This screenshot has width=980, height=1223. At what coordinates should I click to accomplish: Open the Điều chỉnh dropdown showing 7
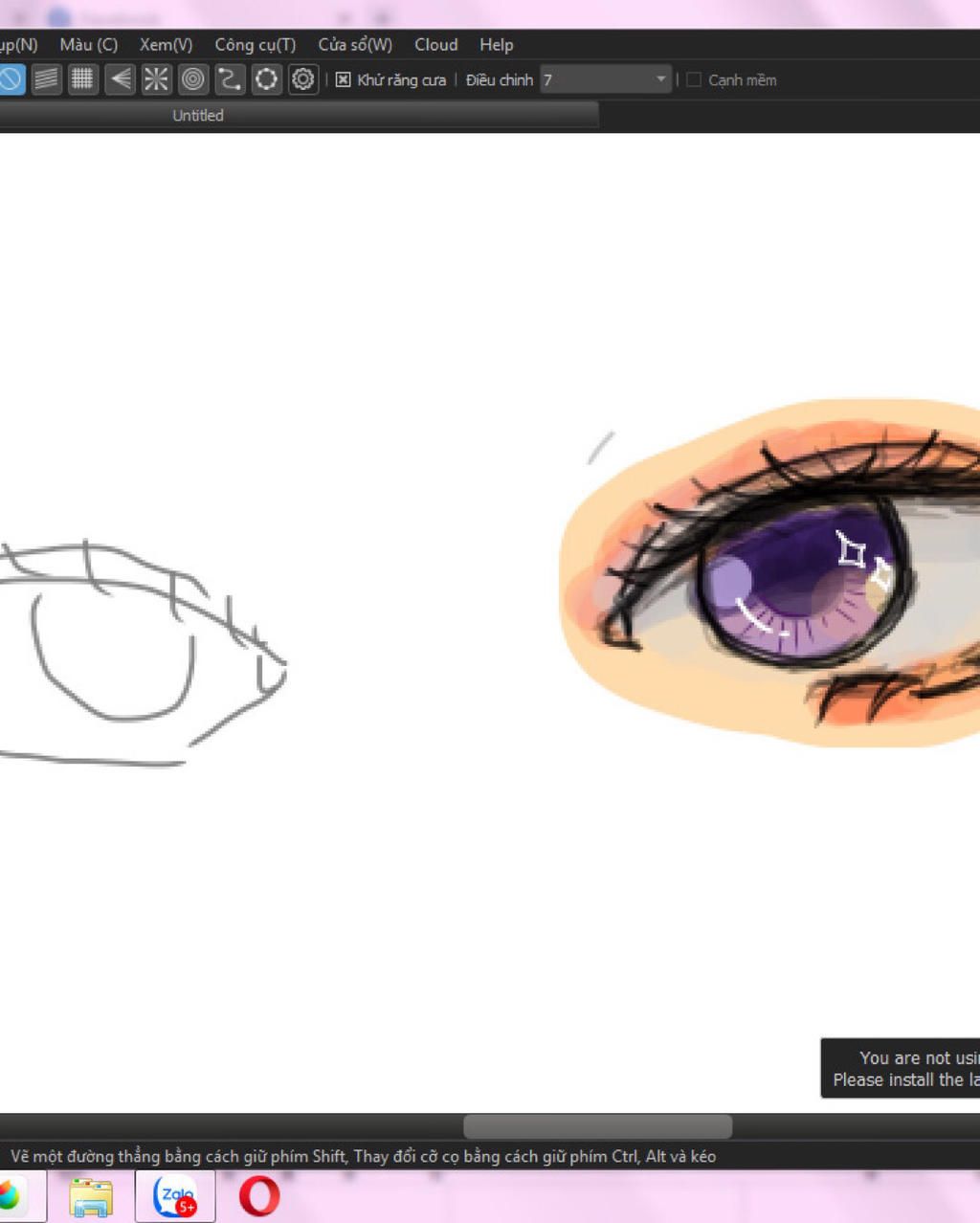pos(606,79)
